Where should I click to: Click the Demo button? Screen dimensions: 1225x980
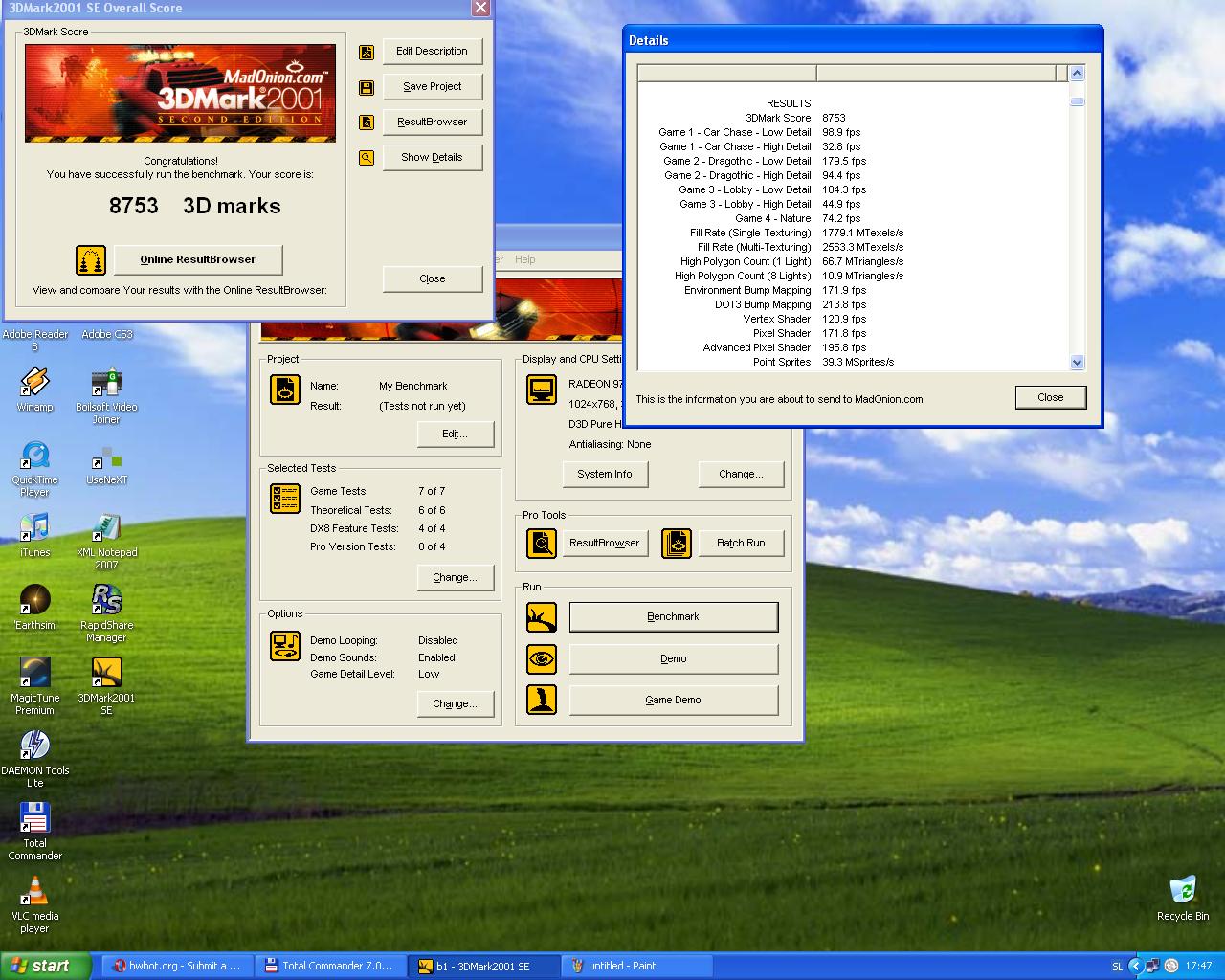(674, 659)
